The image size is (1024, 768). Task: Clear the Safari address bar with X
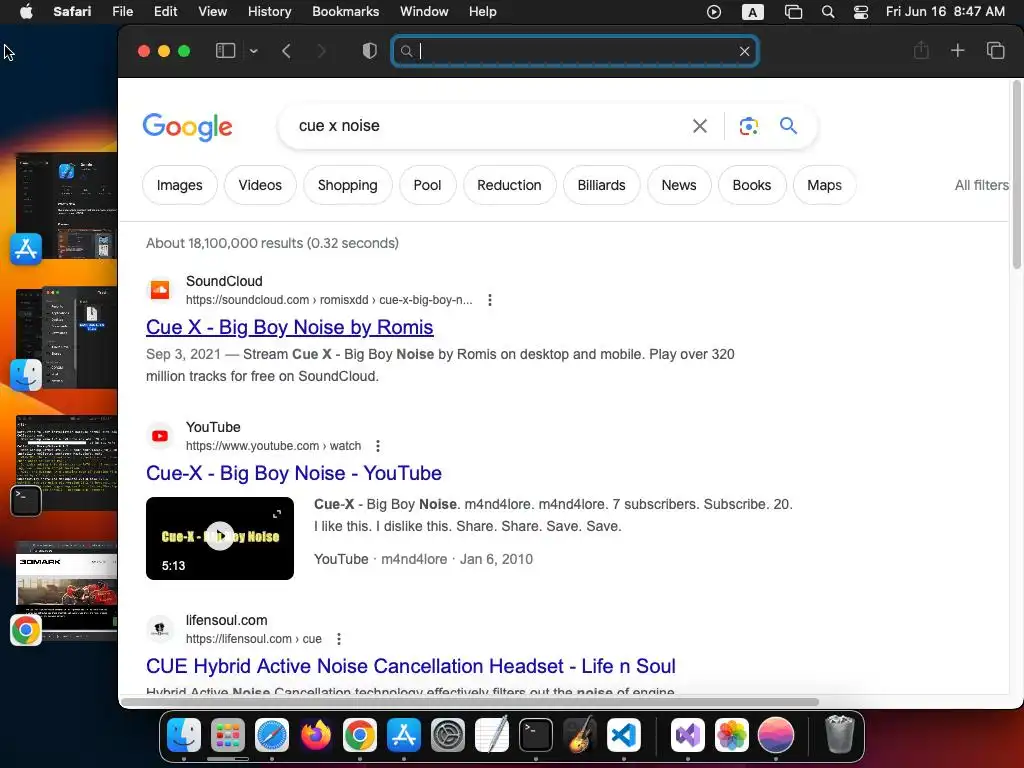click(744, 51)
